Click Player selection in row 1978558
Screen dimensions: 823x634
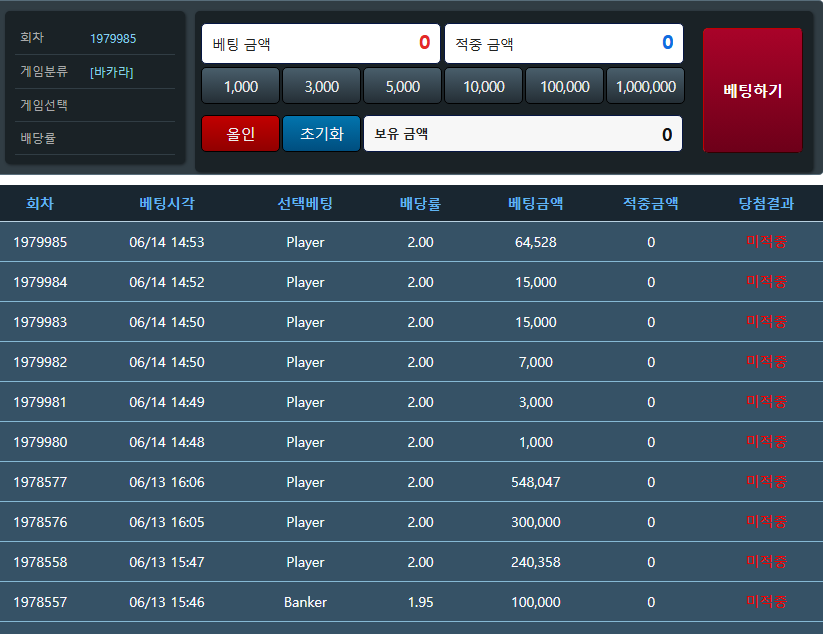click(305, 563)
